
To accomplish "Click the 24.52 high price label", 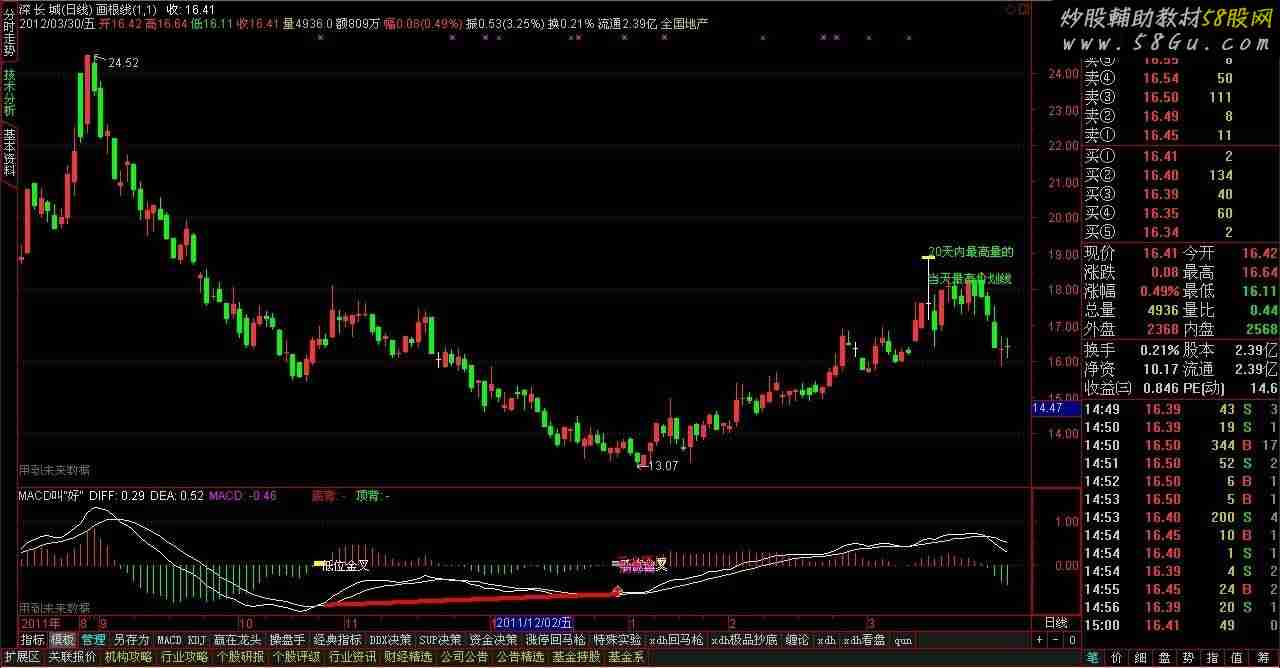I will coord(123,62).
